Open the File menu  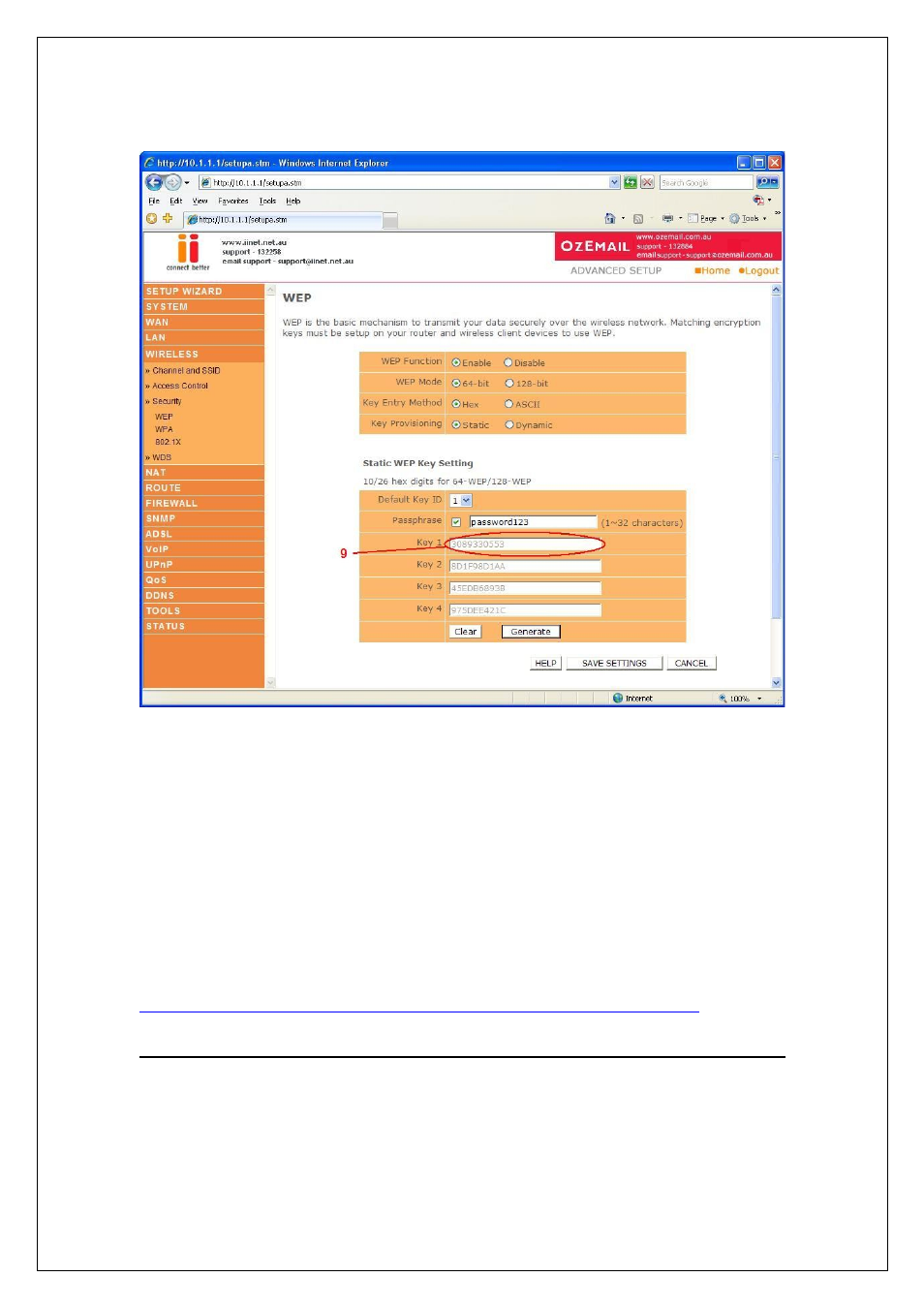(154, 202)
